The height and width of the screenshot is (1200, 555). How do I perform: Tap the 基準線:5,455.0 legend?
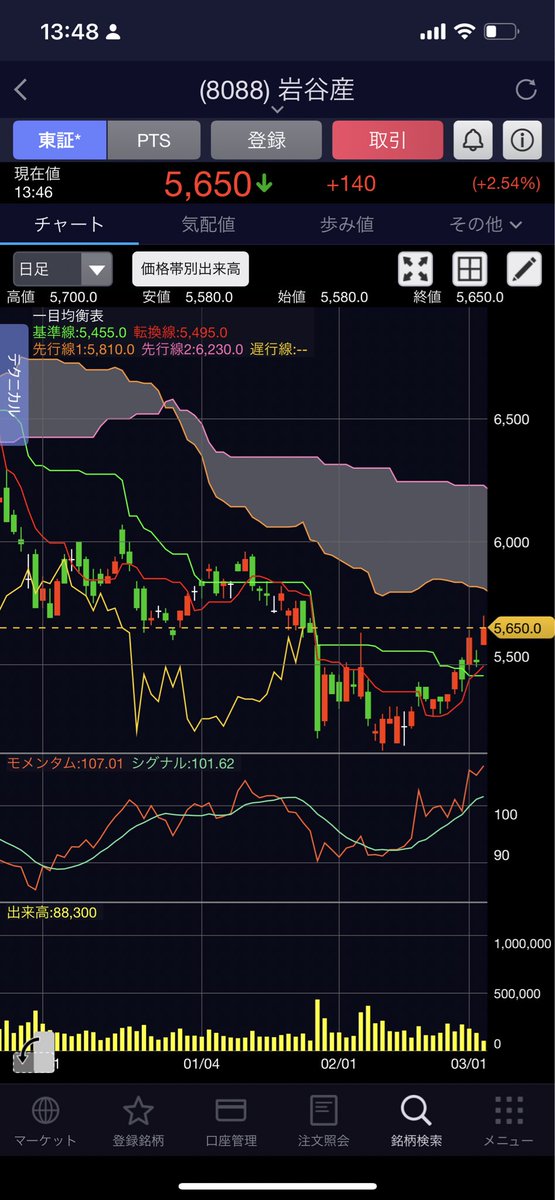point(79,332)
